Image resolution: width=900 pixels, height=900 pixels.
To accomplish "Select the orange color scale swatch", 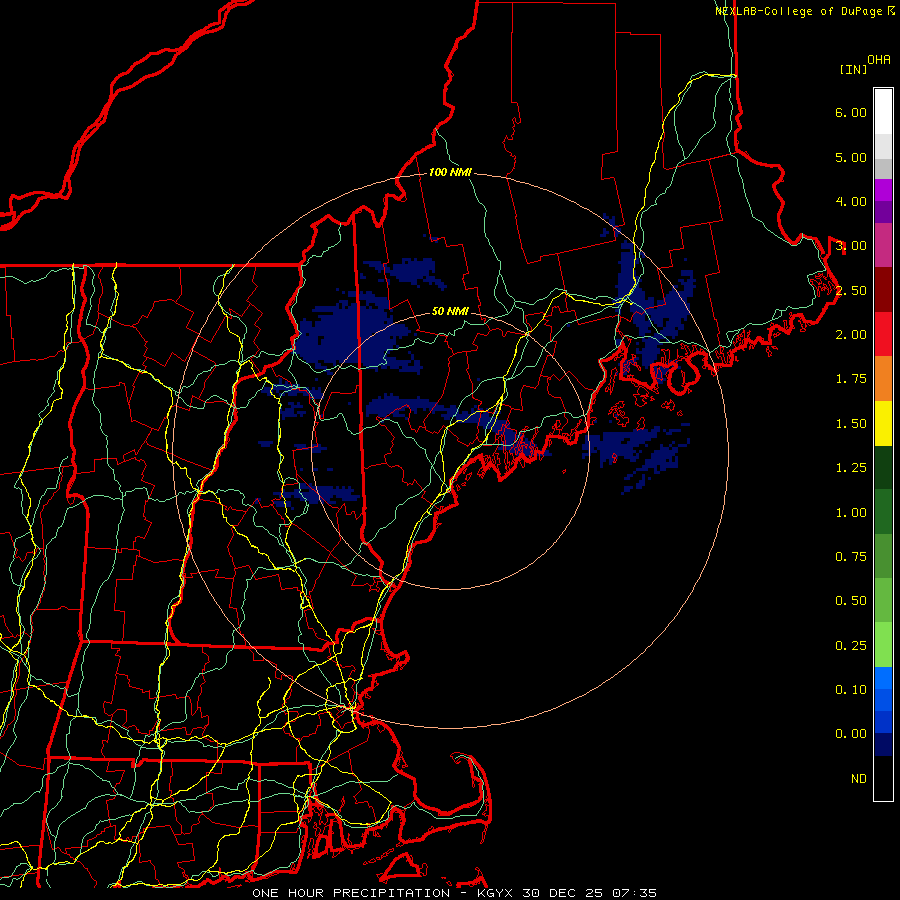I will click(883, 379).
